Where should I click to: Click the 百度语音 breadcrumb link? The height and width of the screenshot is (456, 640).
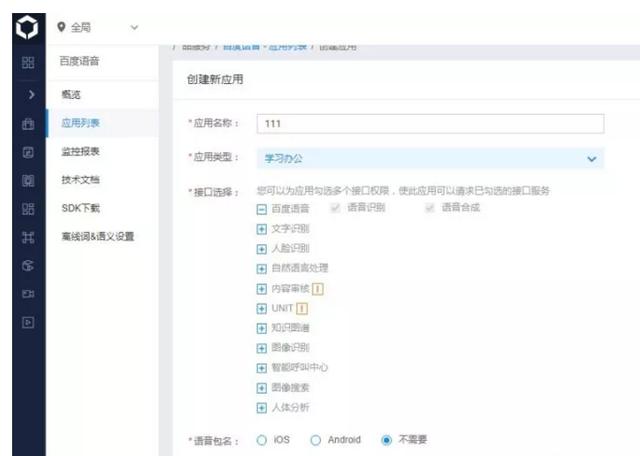(241, 47)
